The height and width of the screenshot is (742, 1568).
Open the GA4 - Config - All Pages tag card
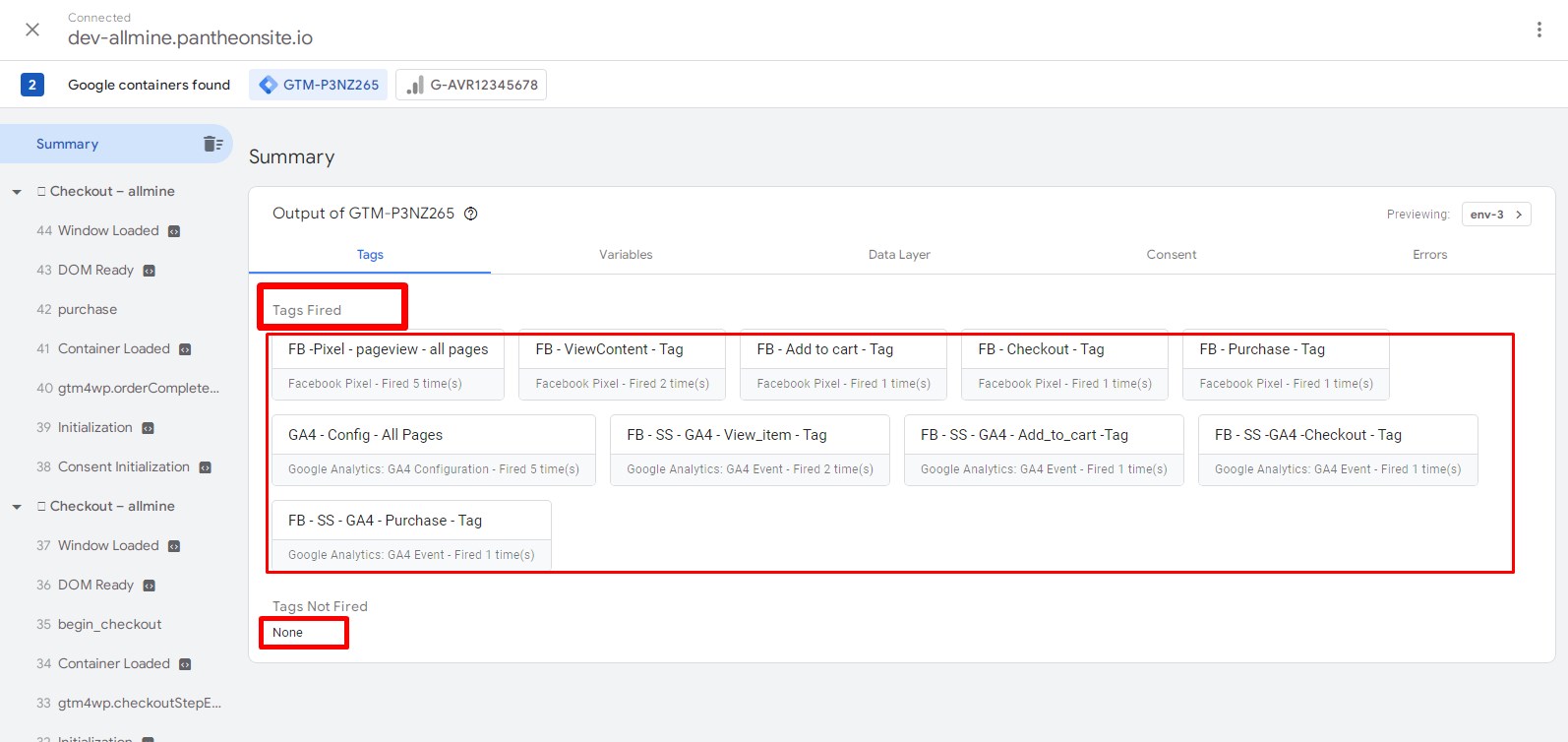tap(434, 451)
